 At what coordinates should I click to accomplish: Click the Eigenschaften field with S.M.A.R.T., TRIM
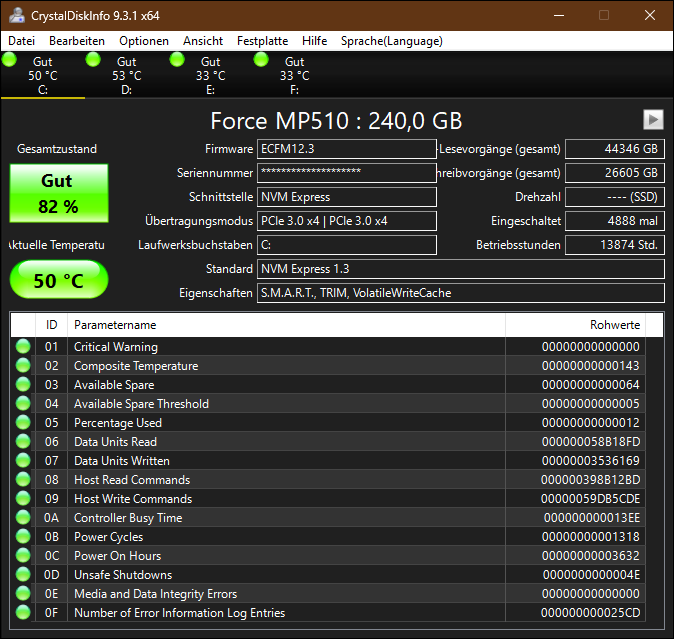[x=461, y=293]
